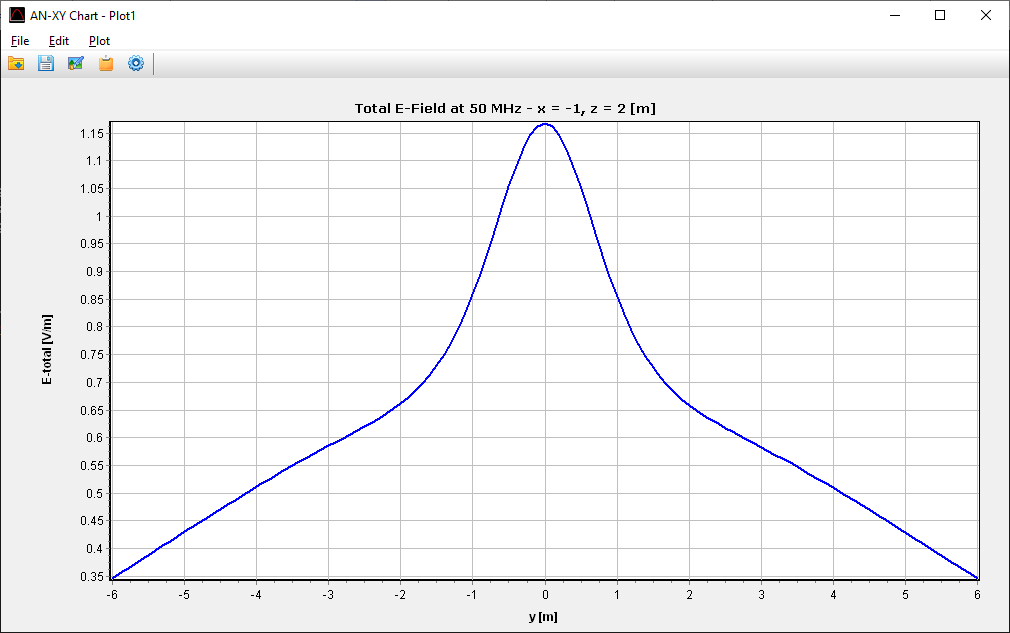Click the -6 tick label on the horizontal axis
Viewport: 1010px width, 633px height.
pos(112,594)
